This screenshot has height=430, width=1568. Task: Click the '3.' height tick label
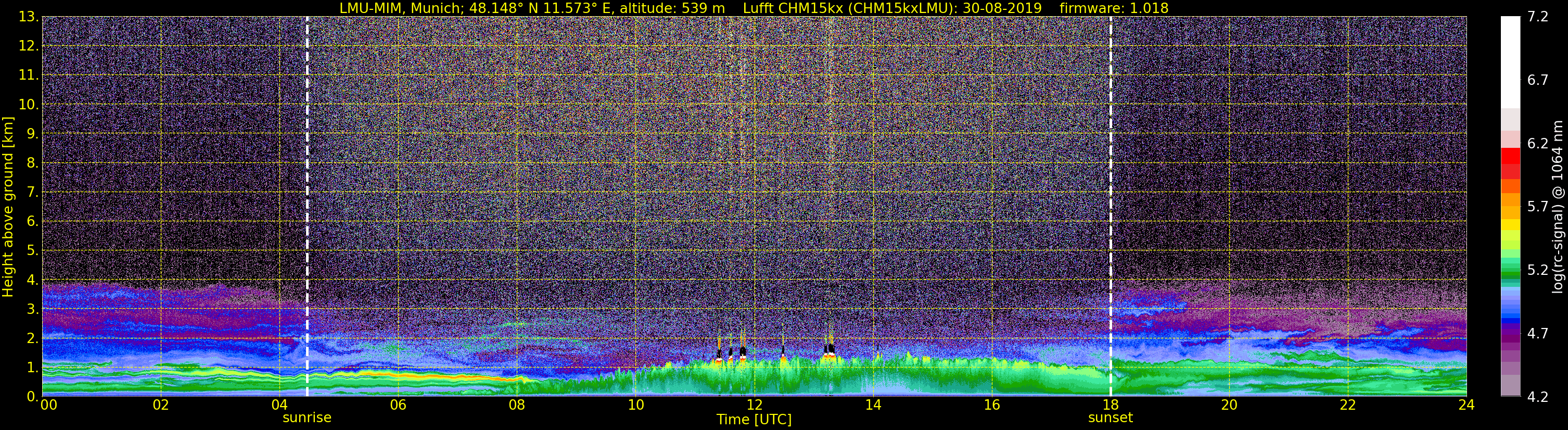[x=33, y=309]
